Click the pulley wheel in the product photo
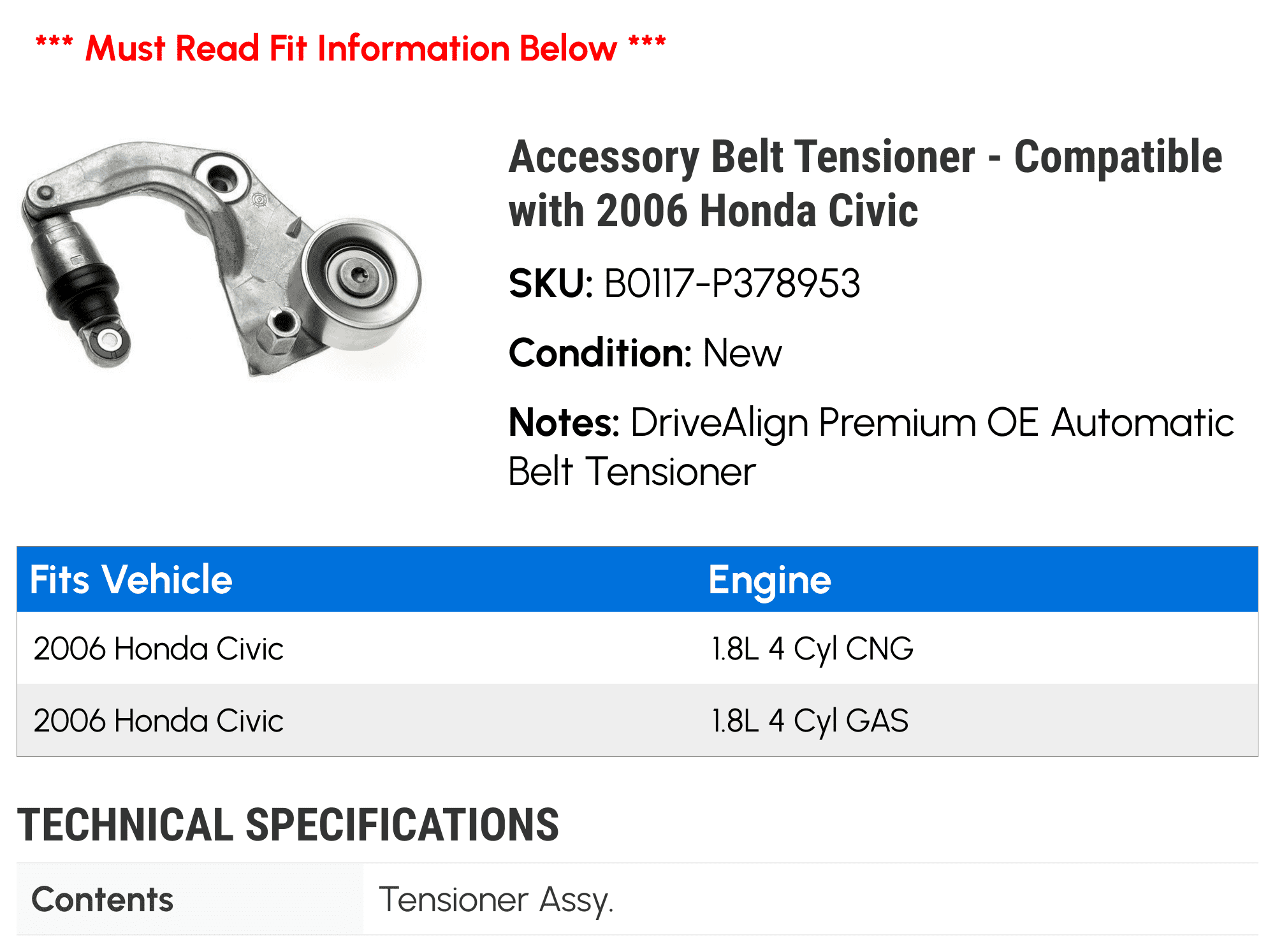 361,284
